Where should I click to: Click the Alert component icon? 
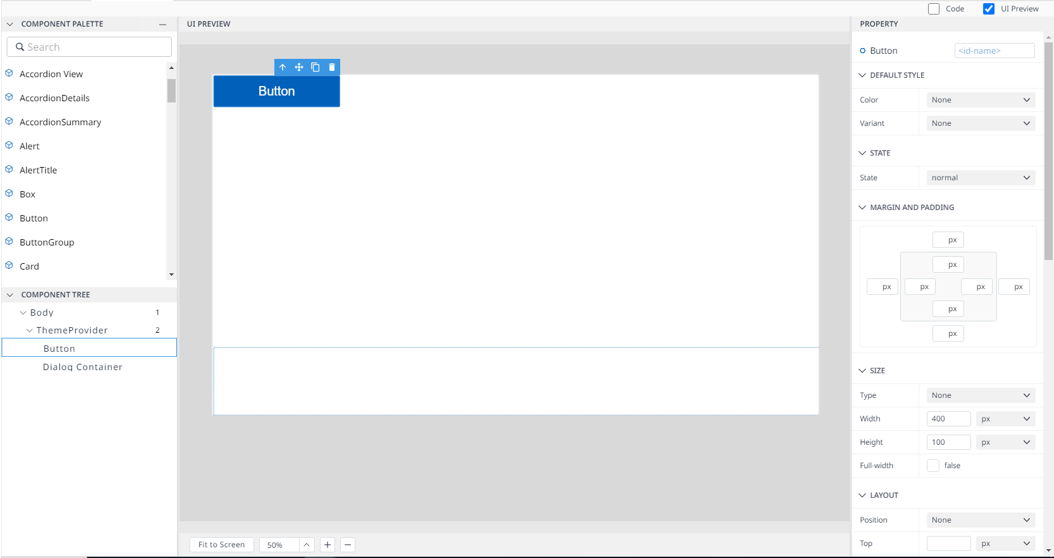click(9, 145)
